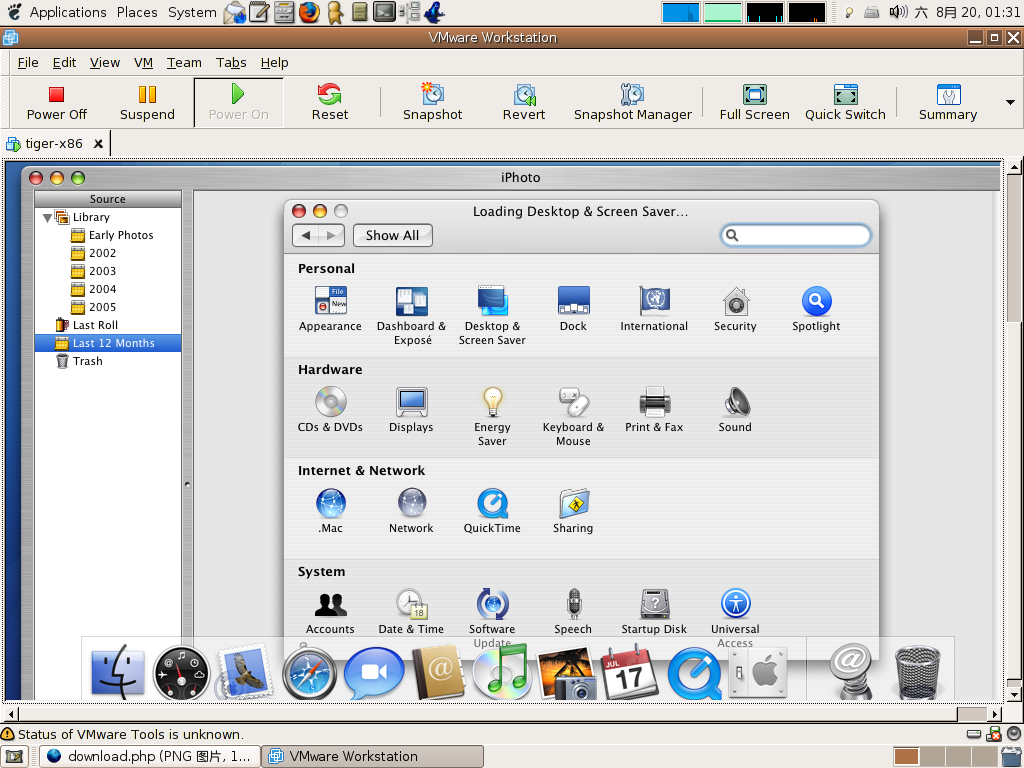Launch Safari from the Mac dock
Viewport: 1024px width, 768px height.
coord(309,673)
